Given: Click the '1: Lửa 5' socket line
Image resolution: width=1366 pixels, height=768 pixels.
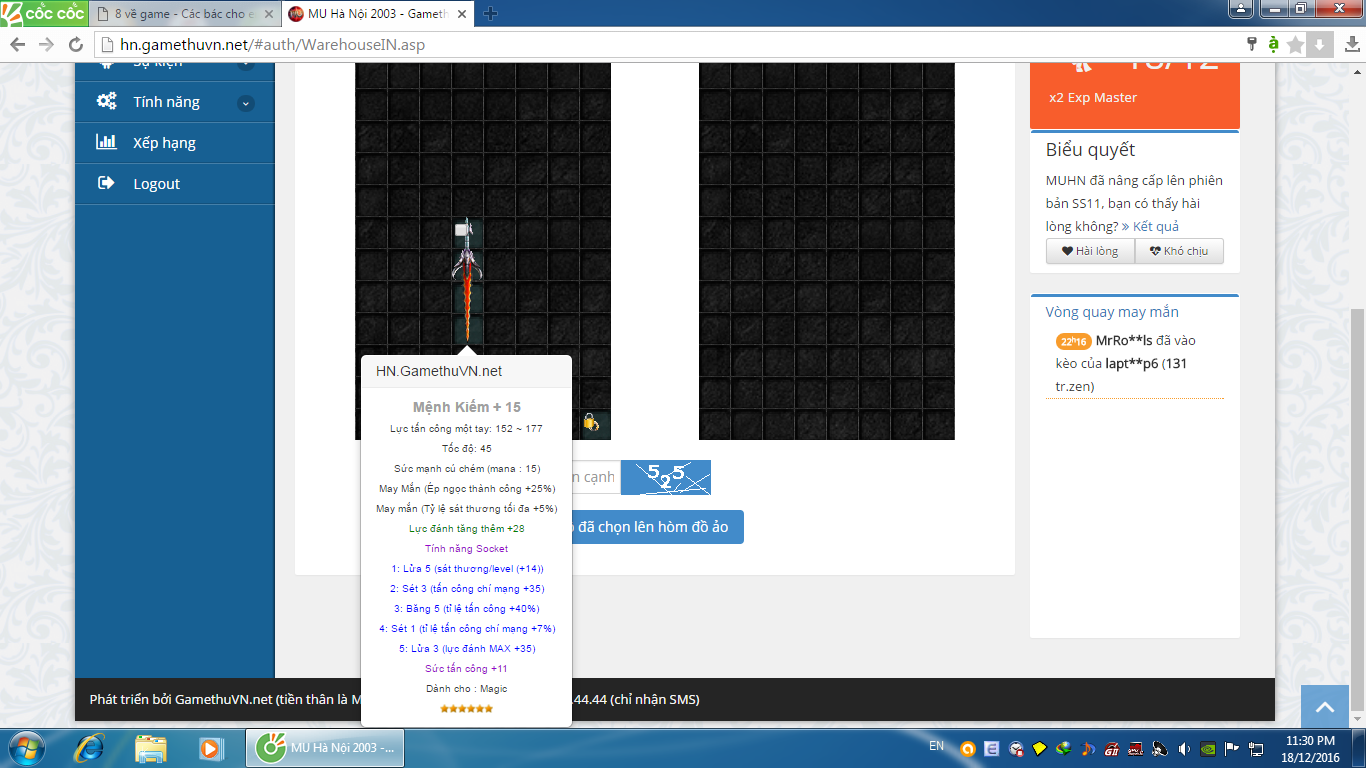Looking at the screenshot, I should point(467,568).
